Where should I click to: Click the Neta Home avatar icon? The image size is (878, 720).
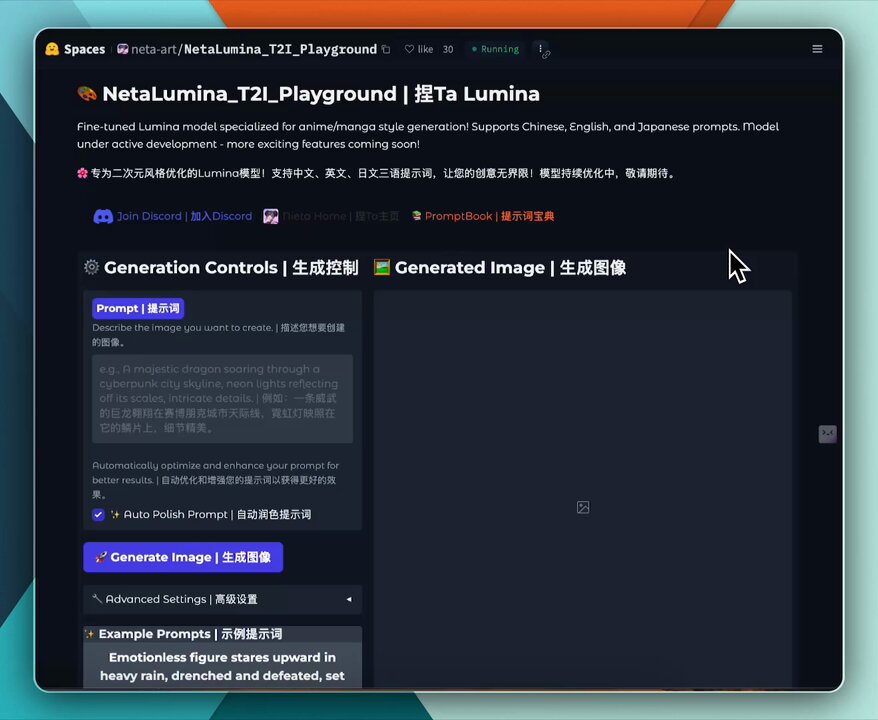coord(271,216)
